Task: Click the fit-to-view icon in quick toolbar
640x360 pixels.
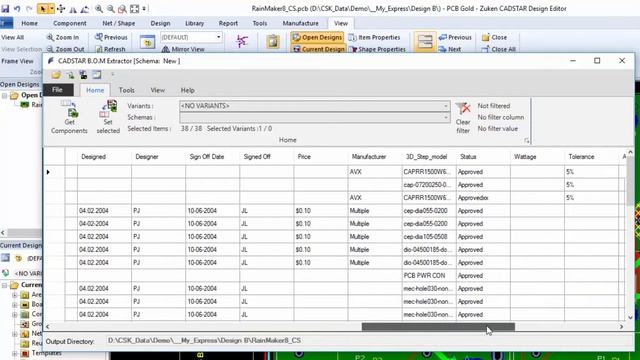Action: 134,9
